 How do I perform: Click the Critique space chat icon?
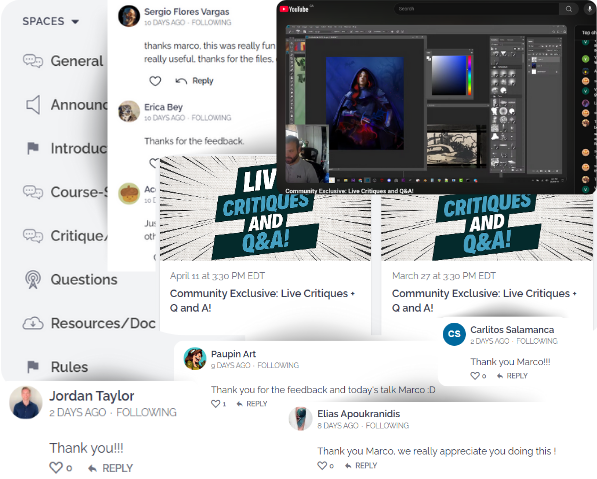pyautogui.click(x=33, y=236)
